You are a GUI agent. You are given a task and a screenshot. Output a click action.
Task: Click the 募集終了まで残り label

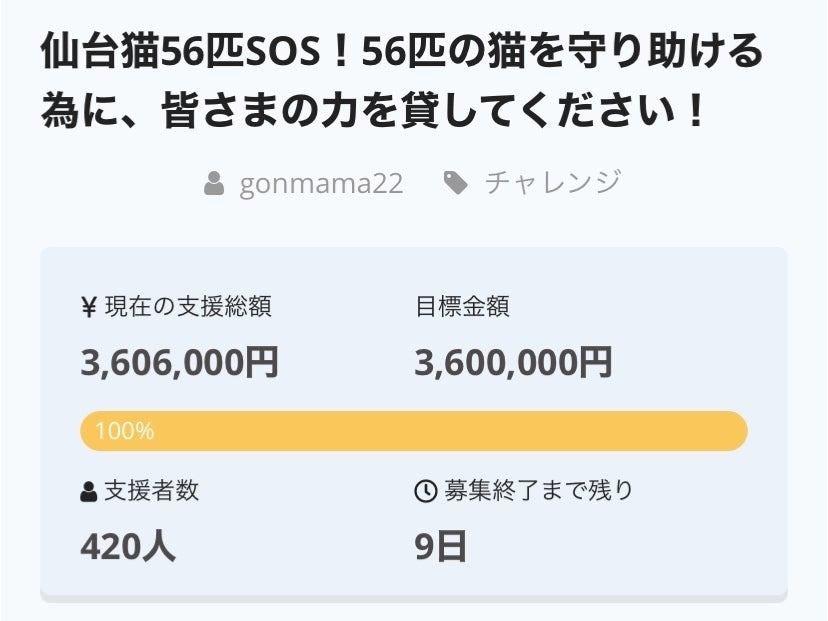pos(539,491)
